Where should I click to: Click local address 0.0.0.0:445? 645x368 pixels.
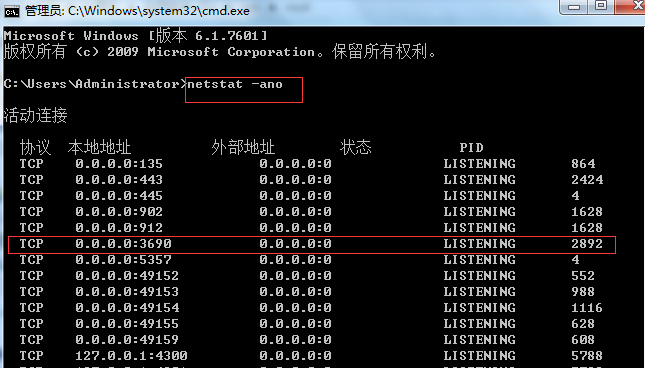click(119, 196)
